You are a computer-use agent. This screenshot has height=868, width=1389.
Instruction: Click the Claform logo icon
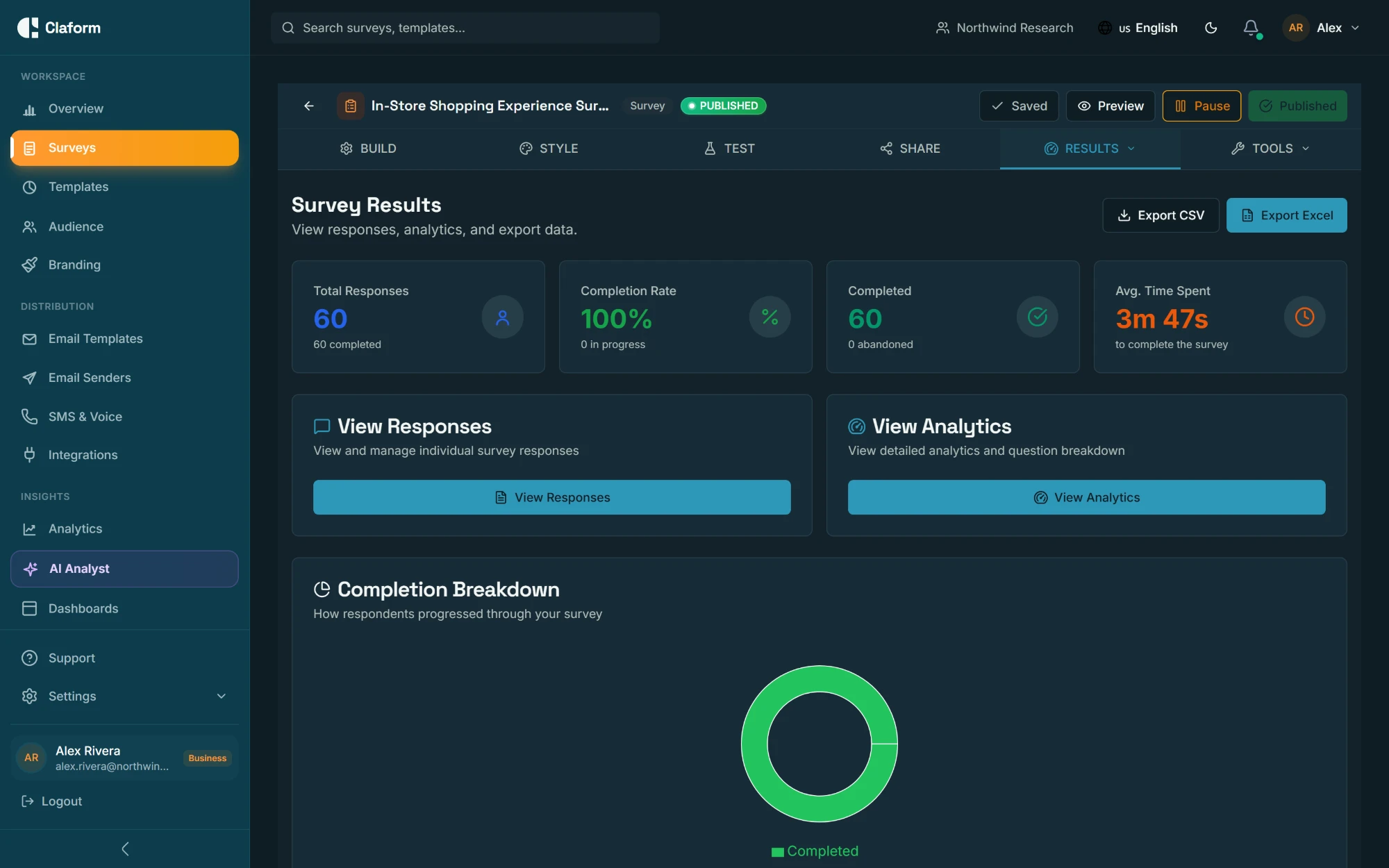click(x=28, y=28)
